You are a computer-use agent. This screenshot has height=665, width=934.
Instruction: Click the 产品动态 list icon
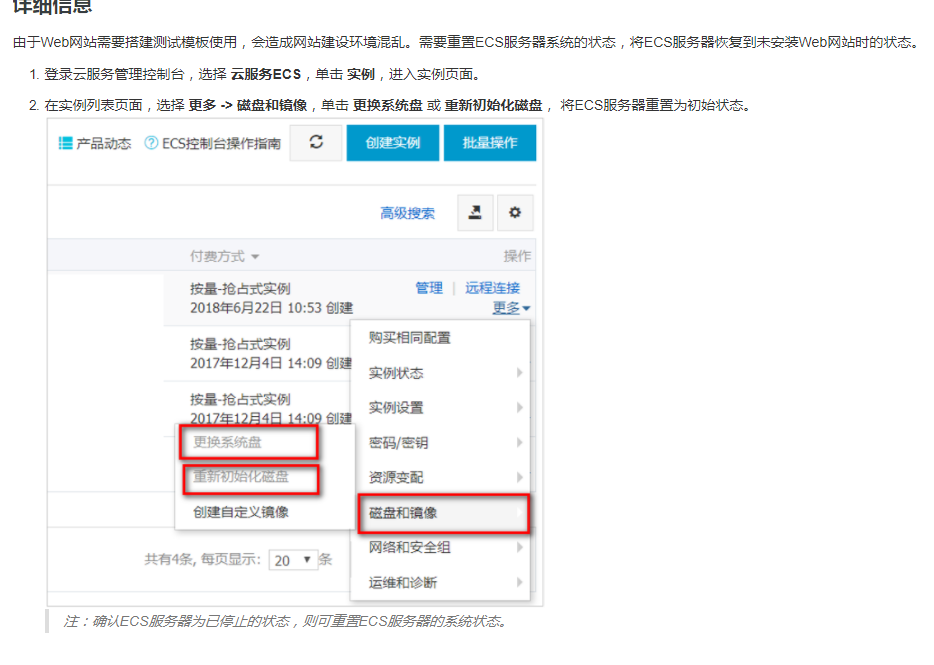click(65, 143)
